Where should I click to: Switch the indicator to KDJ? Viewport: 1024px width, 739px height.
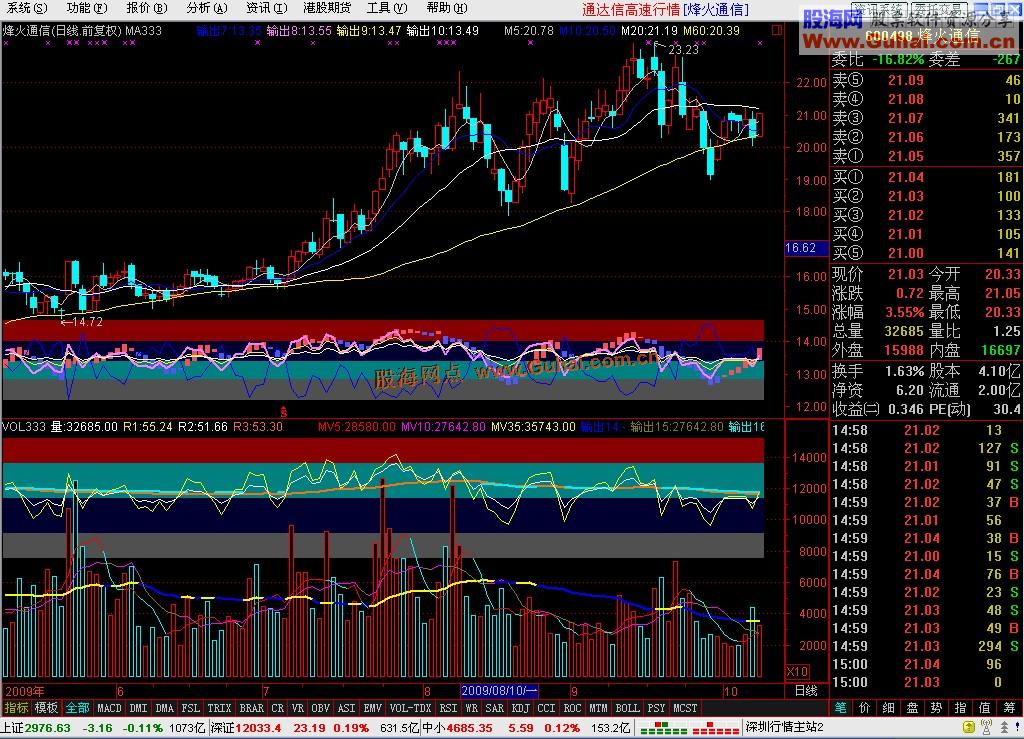[x=520, y=708]
